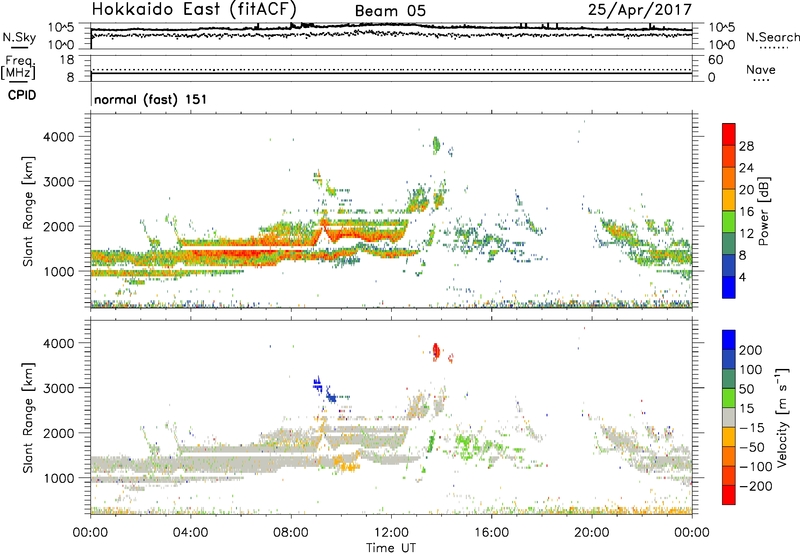Click the 'Slant Range [km]' label of power panel
Viewport: 800px width, 554px height.
tap(28, 211)
